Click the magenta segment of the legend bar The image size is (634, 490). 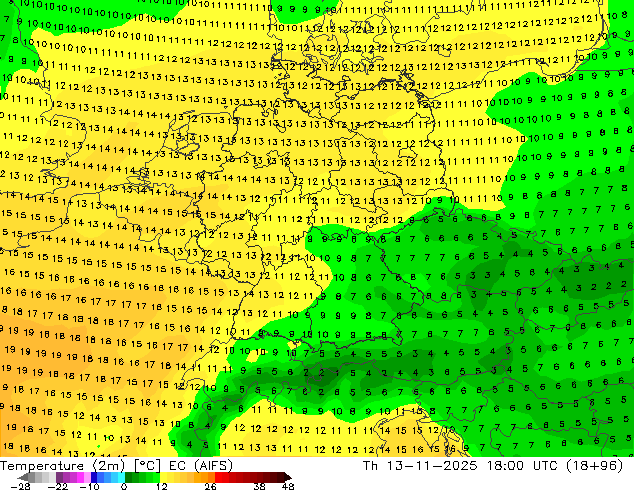point(80,477)
